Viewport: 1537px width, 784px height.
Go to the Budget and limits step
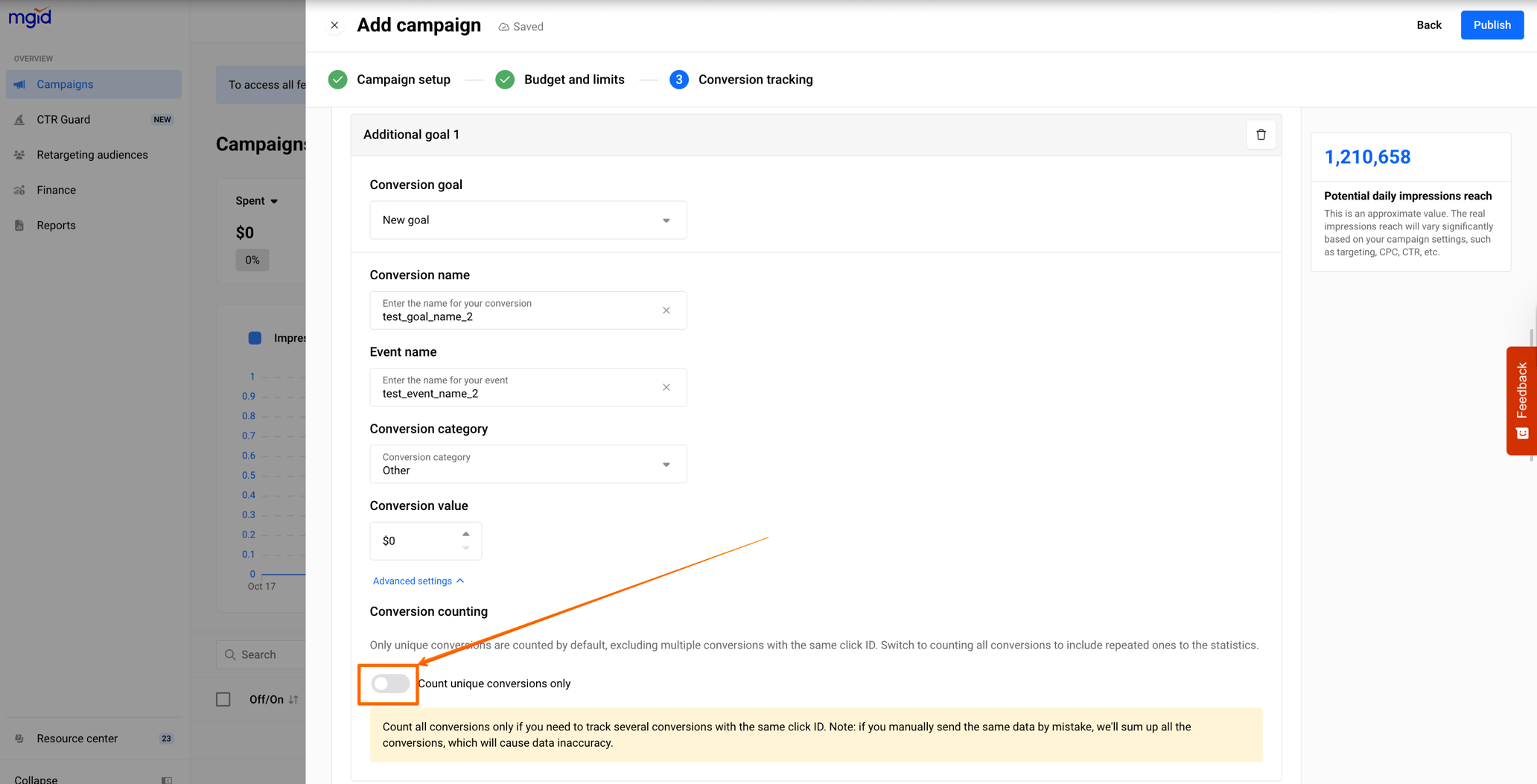573,79
